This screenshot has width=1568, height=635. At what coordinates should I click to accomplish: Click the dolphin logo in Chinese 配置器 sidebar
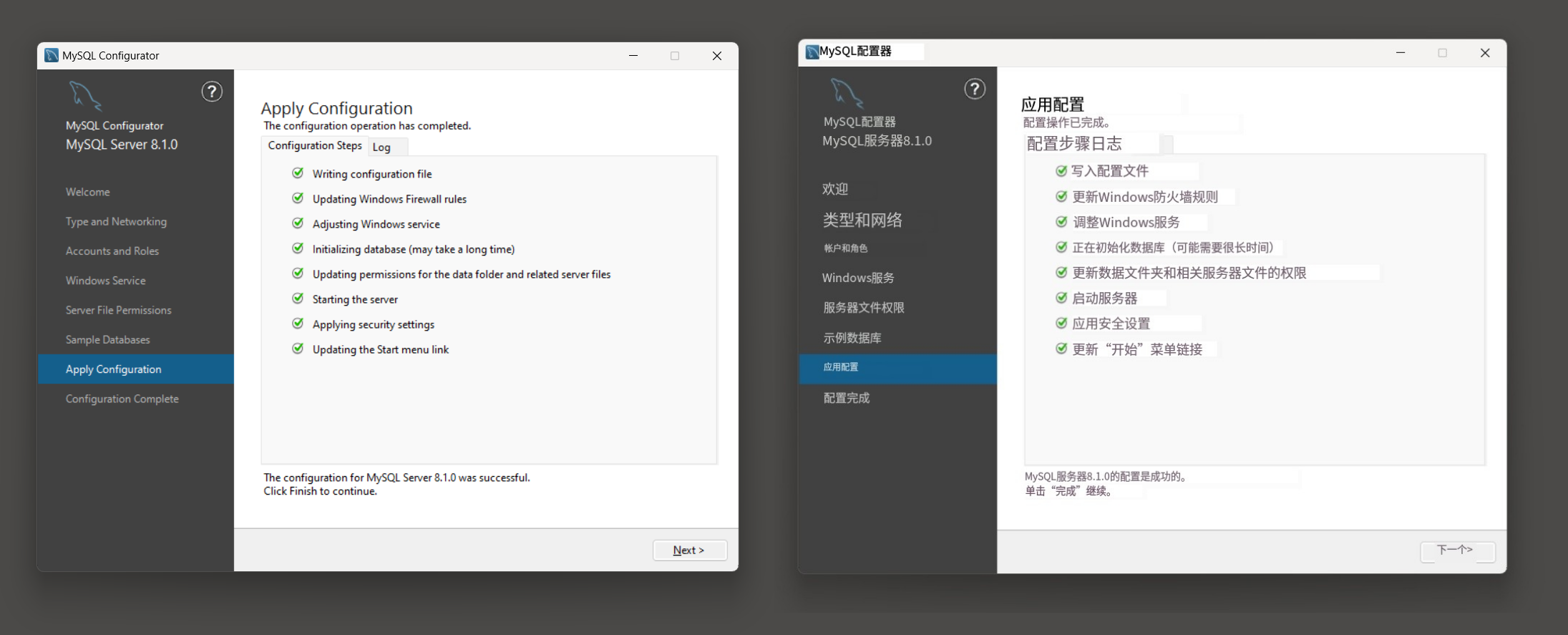tap(847, 93)
